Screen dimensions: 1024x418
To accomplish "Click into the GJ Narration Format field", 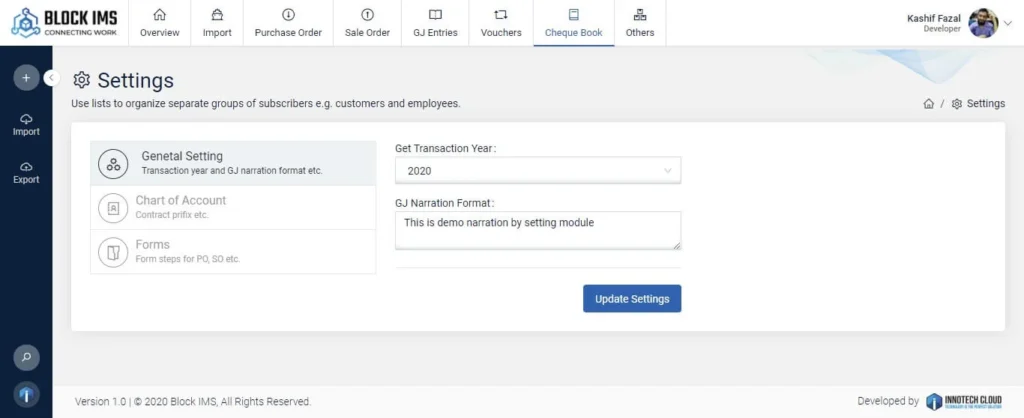I will click(x=537, y=230).
